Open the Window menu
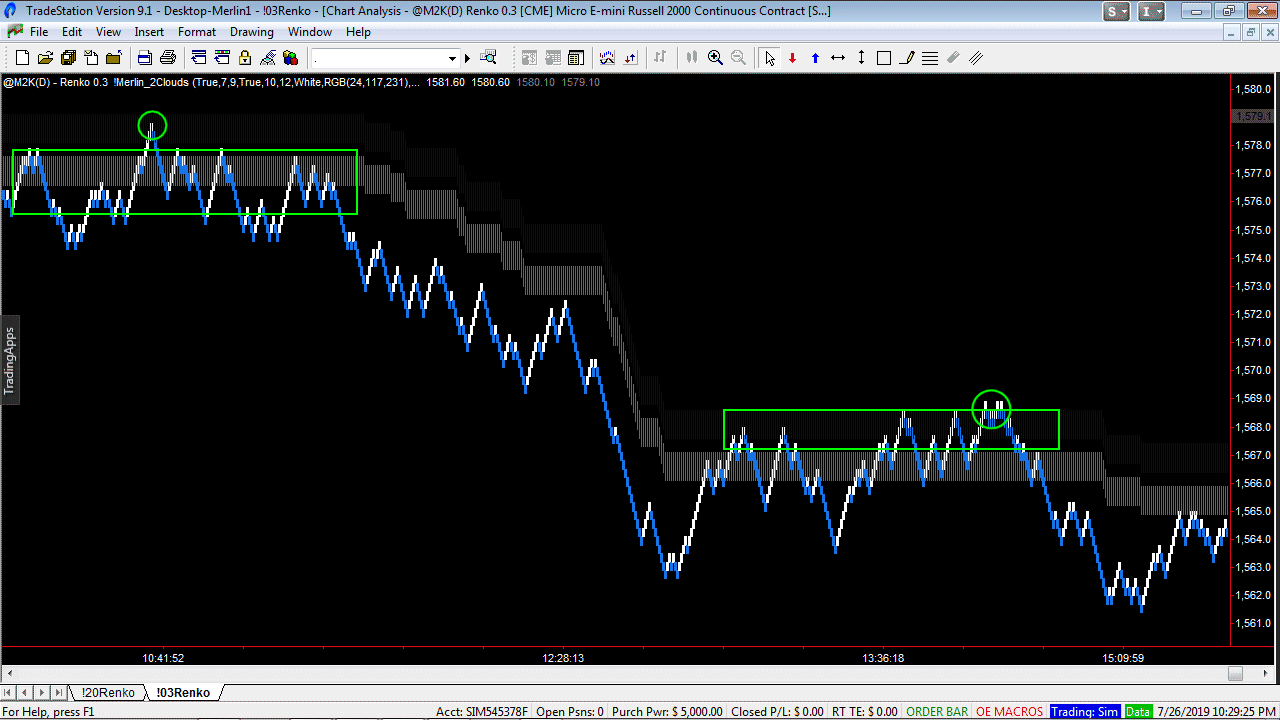Screen dimensions: 1280x720 click(x=310, y=32)
